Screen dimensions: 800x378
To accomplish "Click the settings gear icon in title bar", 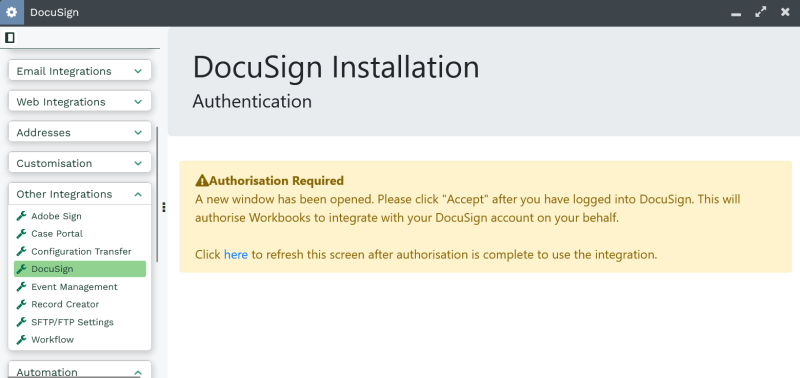I will 11,12.
